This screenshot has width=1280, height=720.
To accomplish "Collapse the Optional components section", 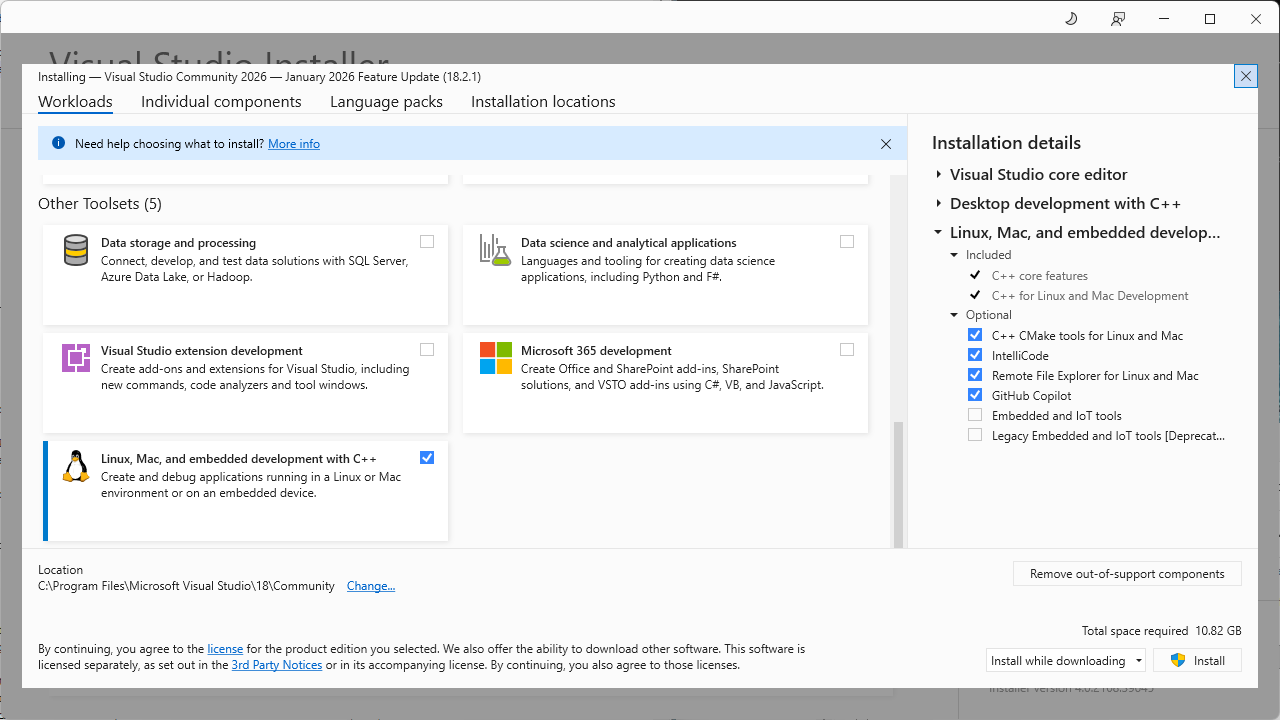I will 955,315.
